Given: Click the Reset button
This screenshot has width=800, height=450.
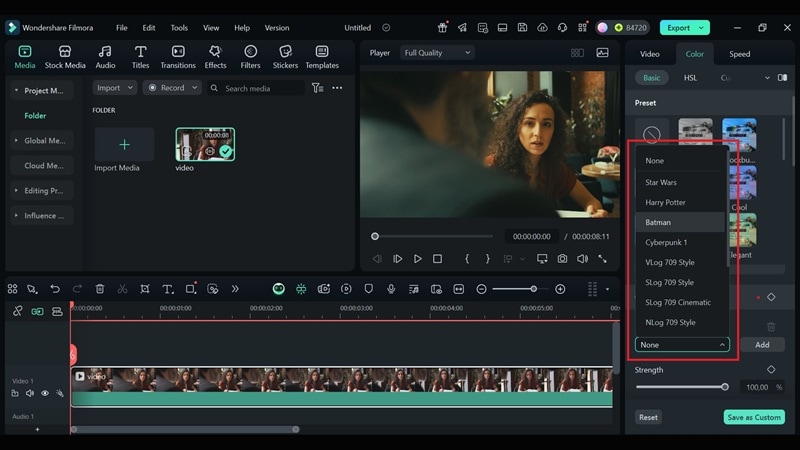Looking at the screenshot, I should 648,417.
